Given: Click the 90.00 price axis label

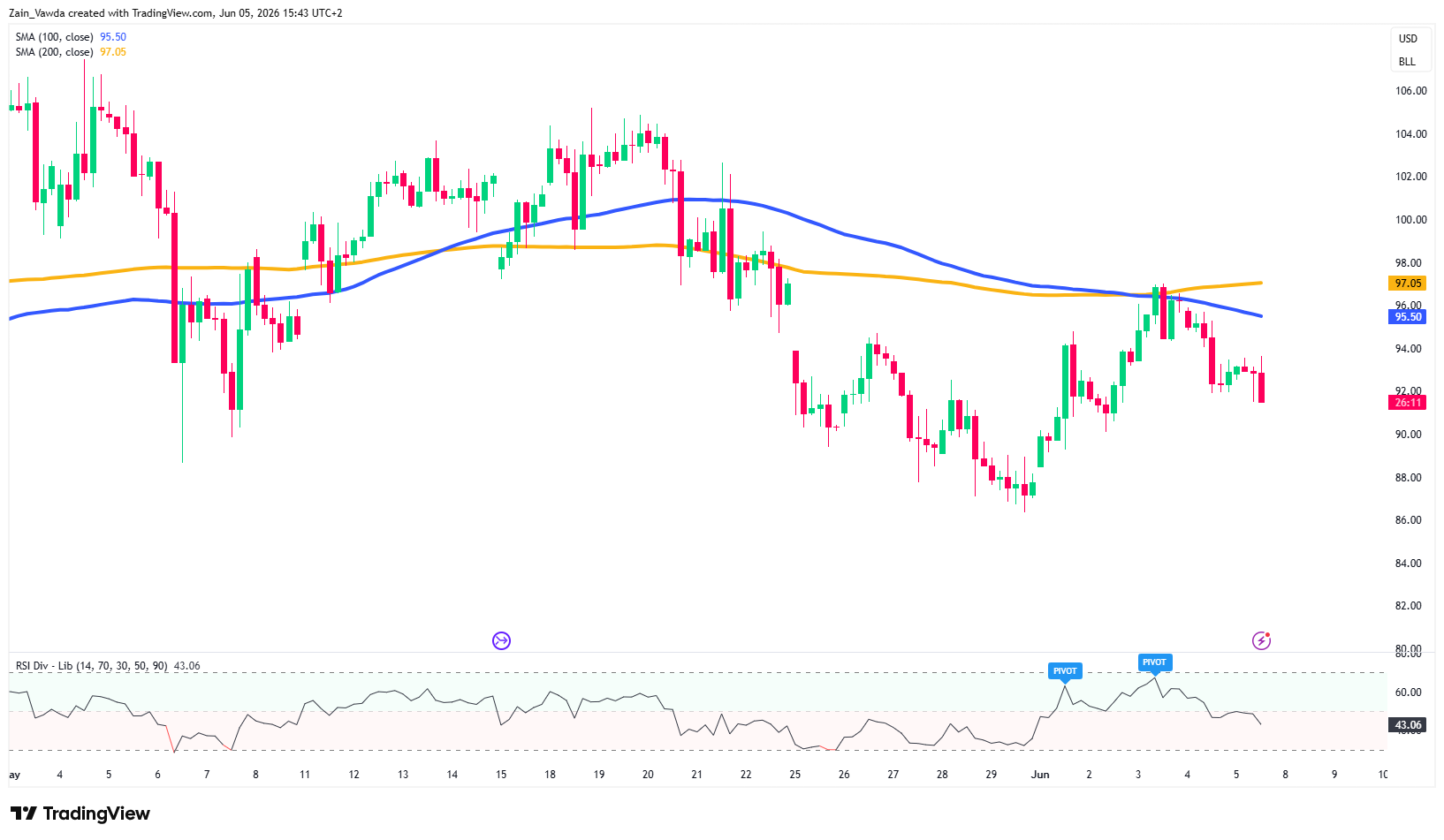Looking at the screenshot, I should 1409,435.
